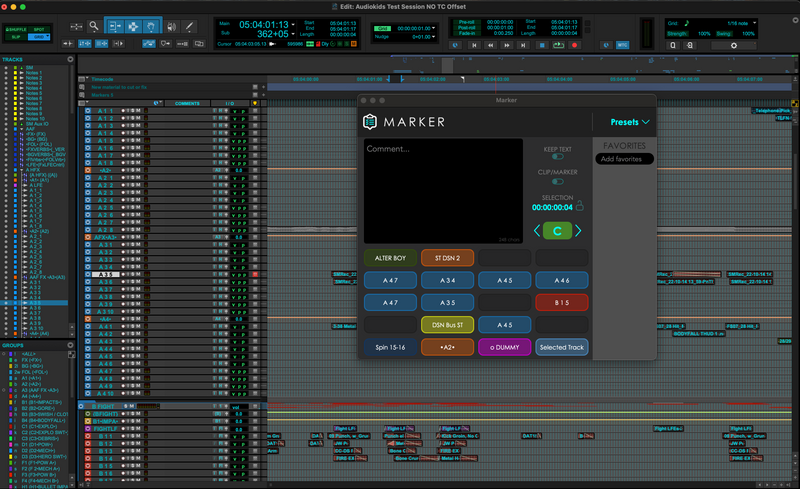Open the Main counter format dropdown
The height and width of the screenshot is (489, 800).
point(293,25)
